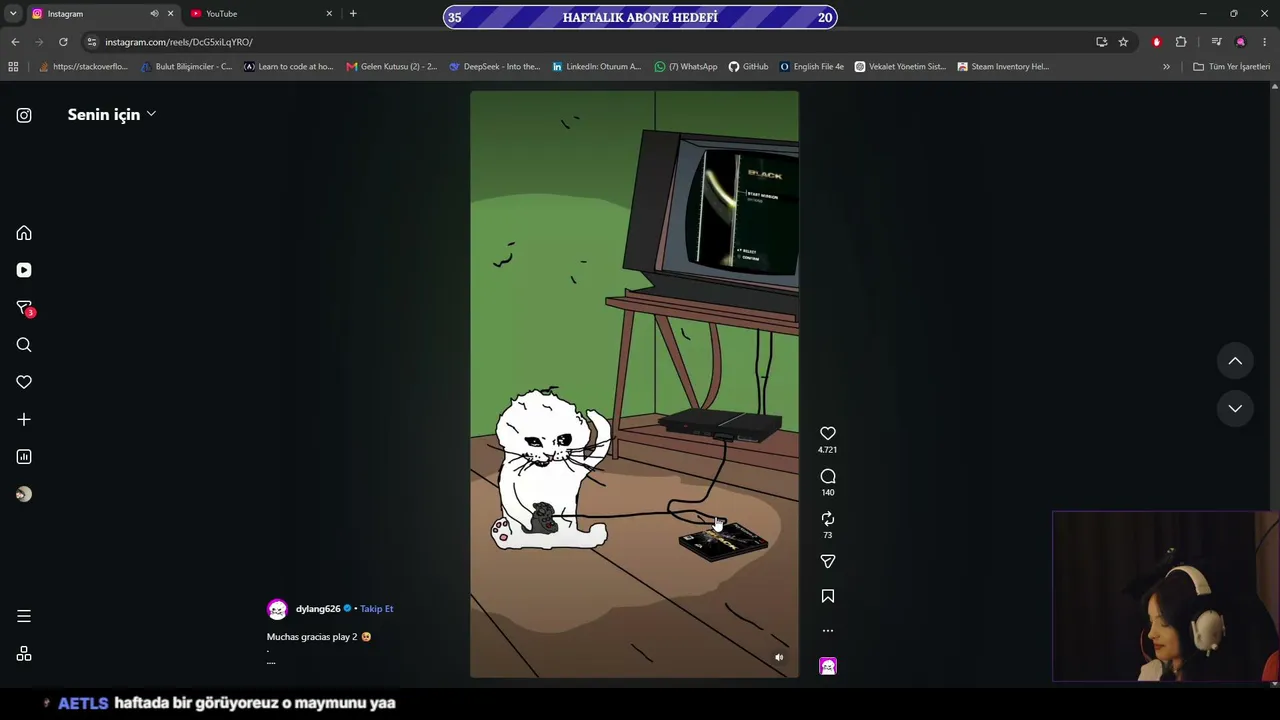Open the Chrome profile avatar
The height and width of the screenshot is (720, 1280).
tap(1241, 42)
